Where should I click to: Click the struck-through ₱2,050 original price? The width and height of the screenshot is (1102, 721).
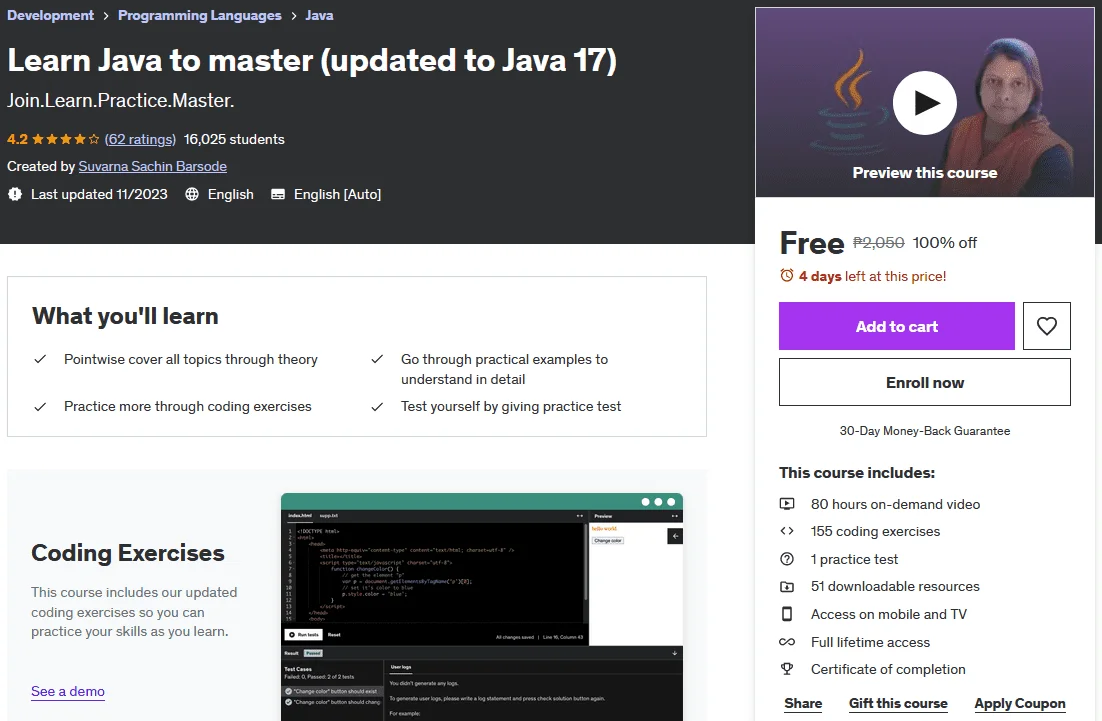tap(879, 242)
